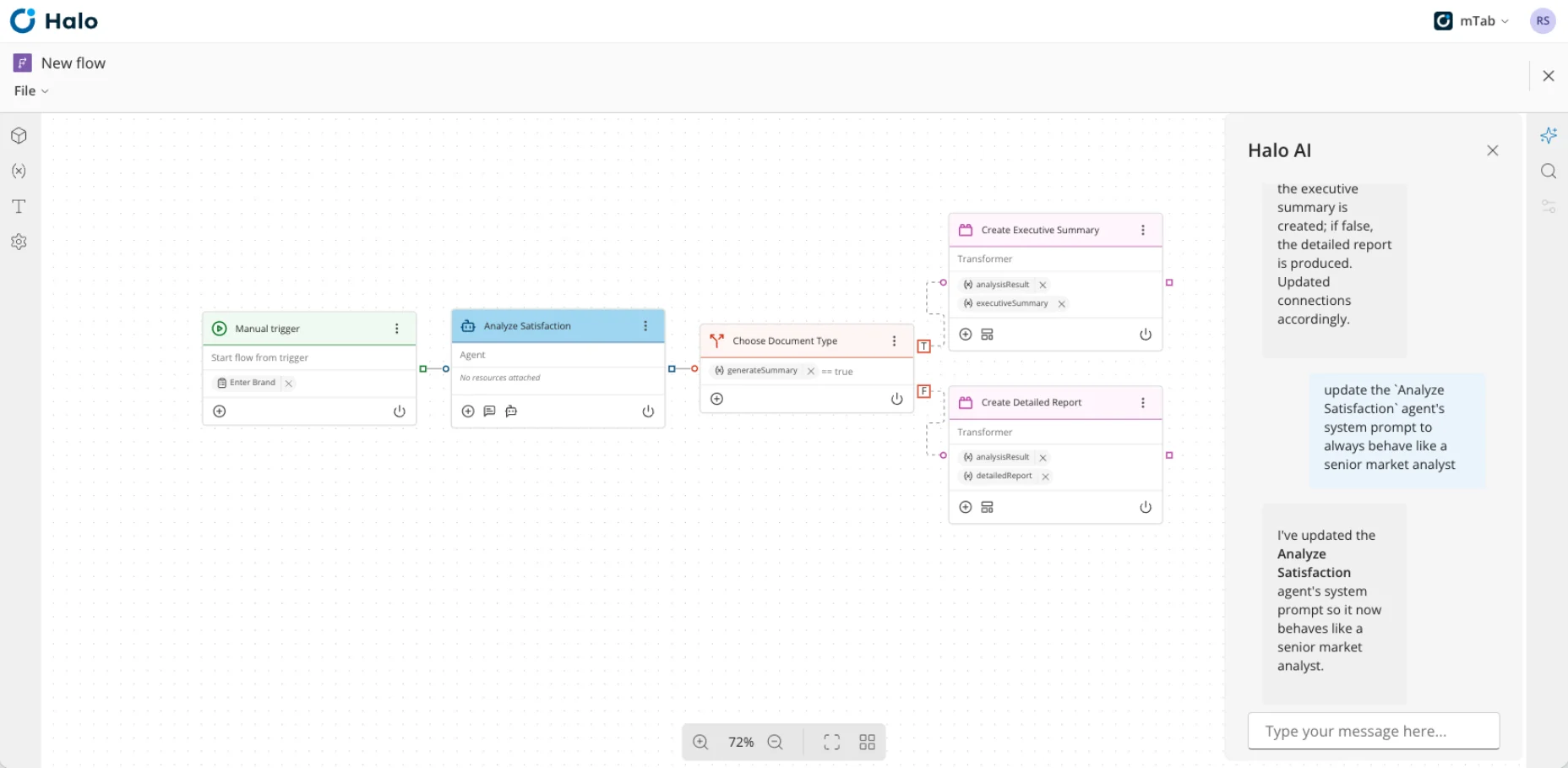
Task: Toggle power on Choose Document Type node
Action: 897,399
